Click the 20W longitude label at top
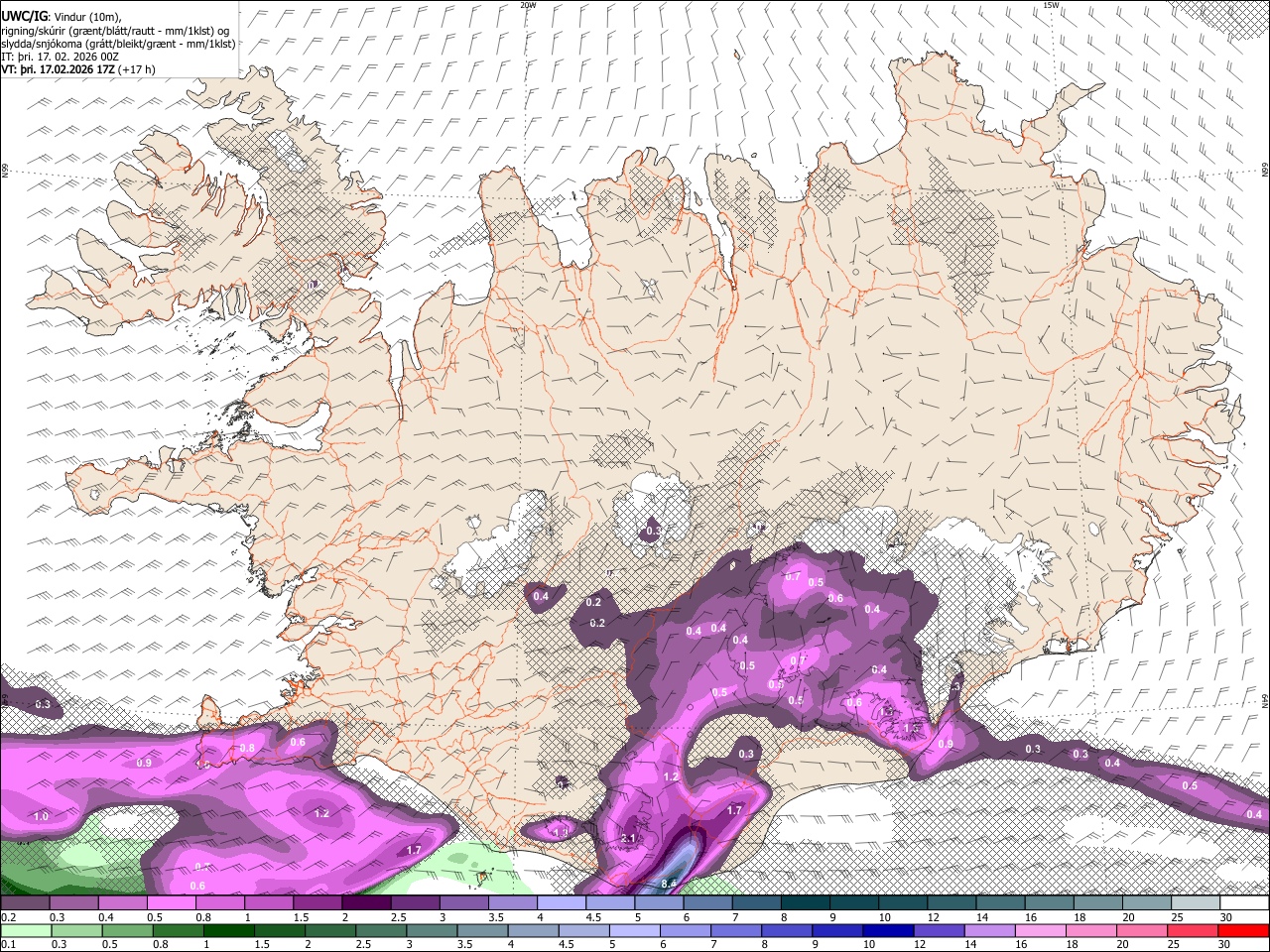This screenshot has height=952, width=1270. [528, 5]
